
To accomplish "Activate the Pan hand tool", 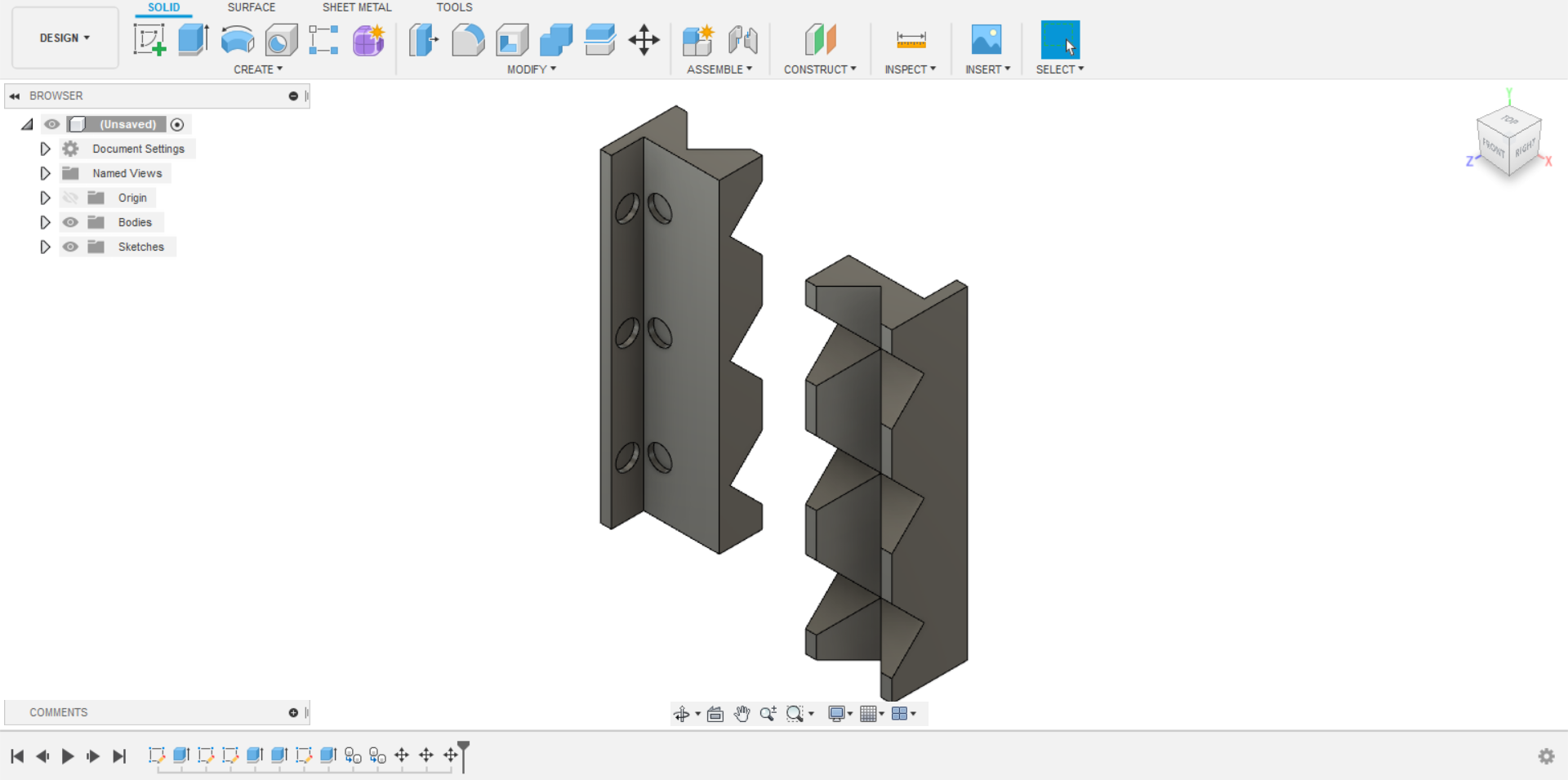I will click(742, 714).
